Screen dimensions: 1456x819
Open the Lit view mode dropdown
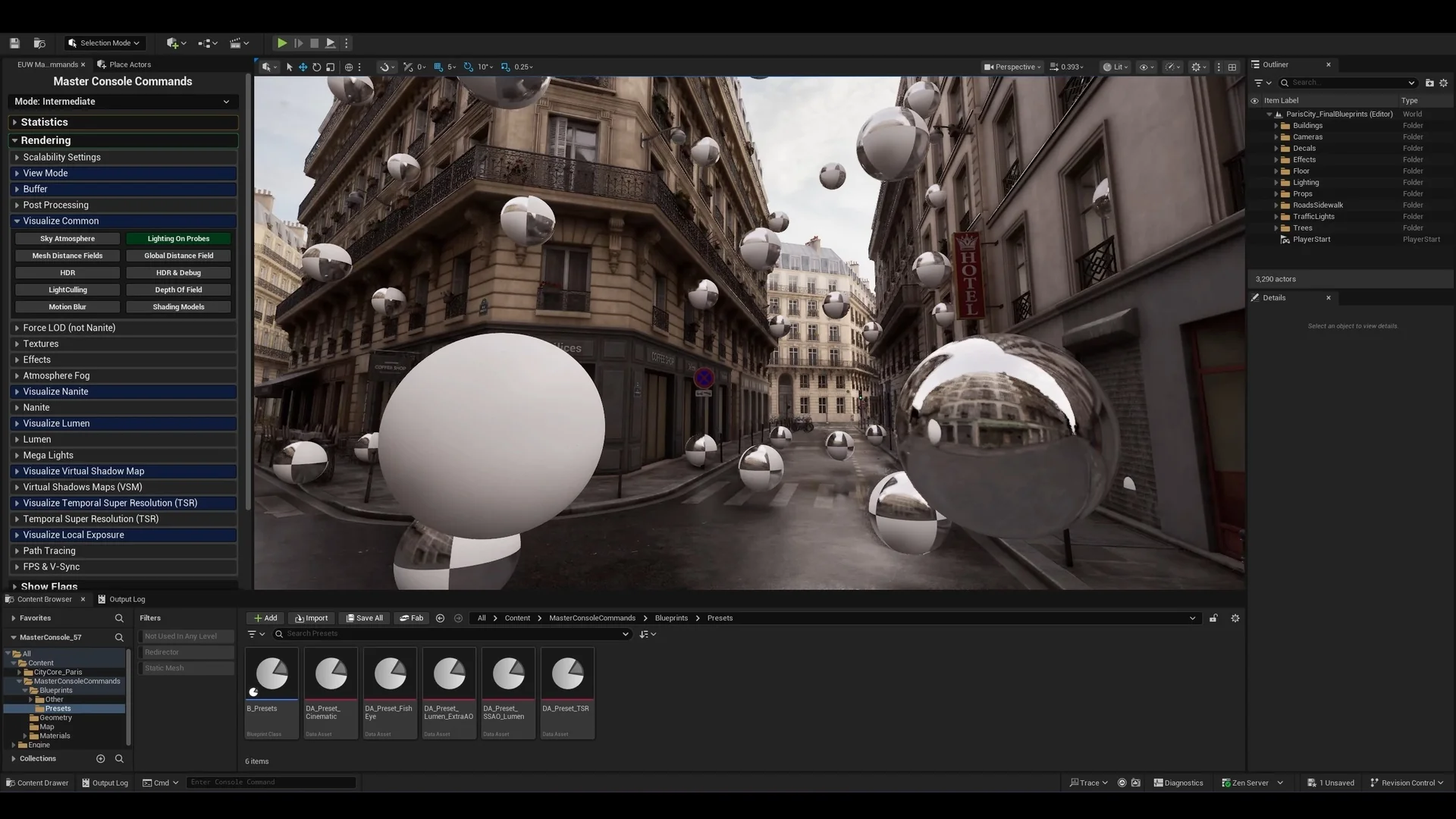tap(1116, 67)
